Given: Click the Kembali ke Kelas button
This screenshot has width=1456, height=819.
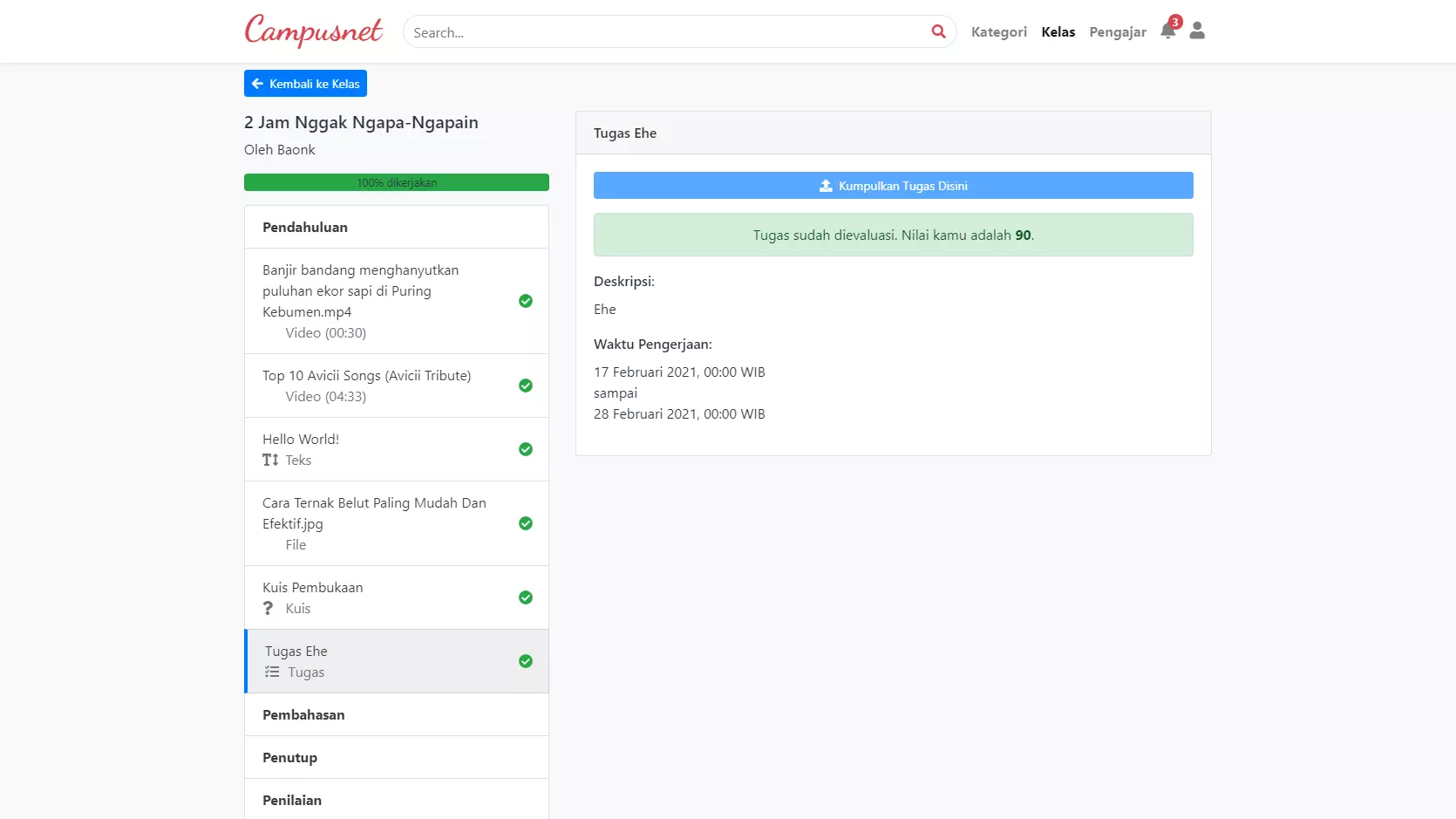Looking at the screenshot, I should tap(305, 84).
